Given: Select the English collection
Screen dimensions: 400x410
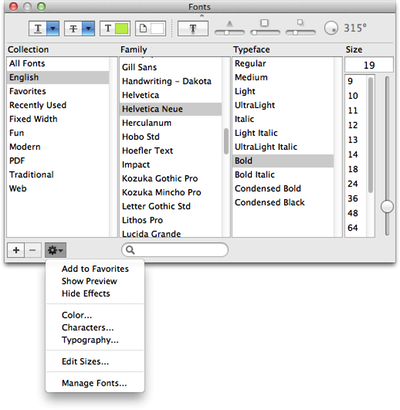Looking at the screenshot, I should tap(58, 77).
